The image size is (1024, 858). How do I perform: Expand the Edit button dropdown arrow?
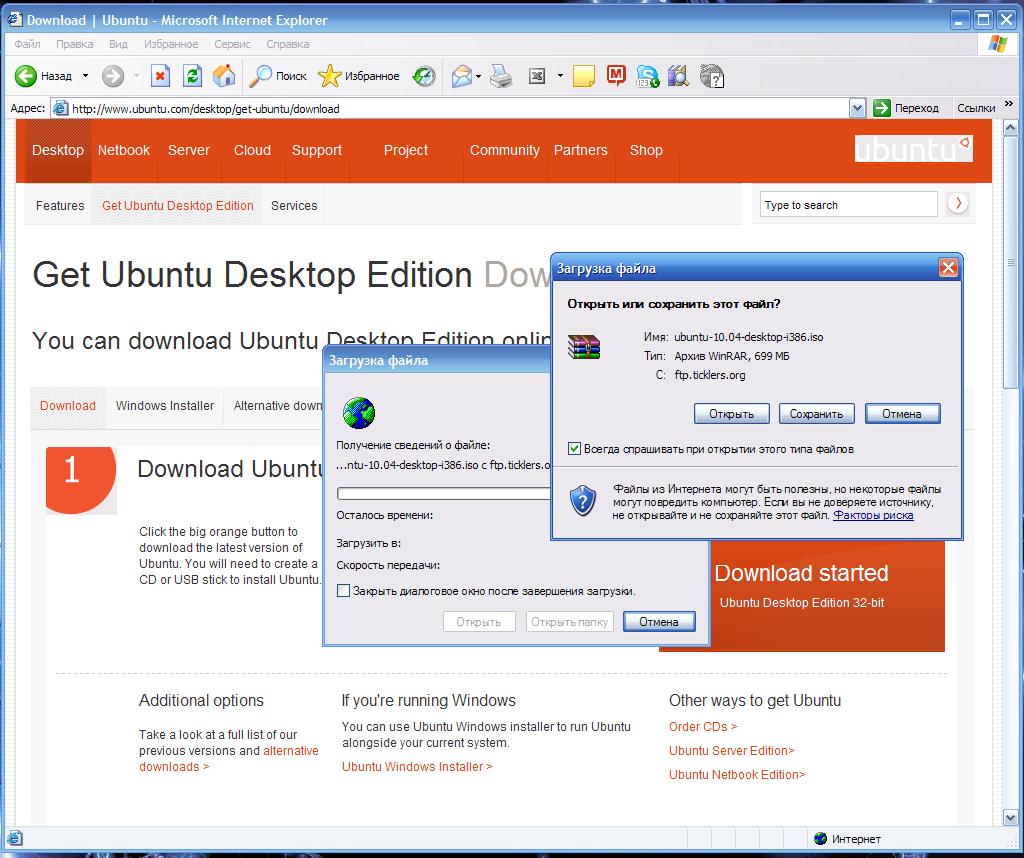pyautogui.click(x=560, y=76)
